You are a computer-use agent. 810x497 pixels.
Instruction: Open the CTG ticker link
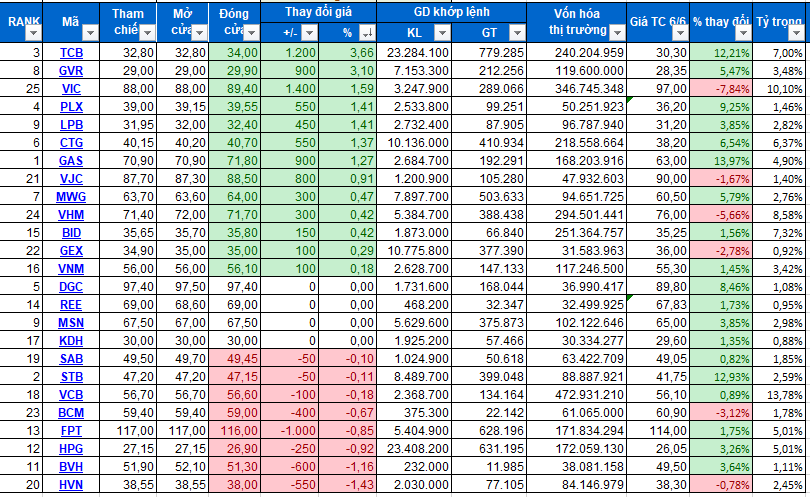coord(71,143)
